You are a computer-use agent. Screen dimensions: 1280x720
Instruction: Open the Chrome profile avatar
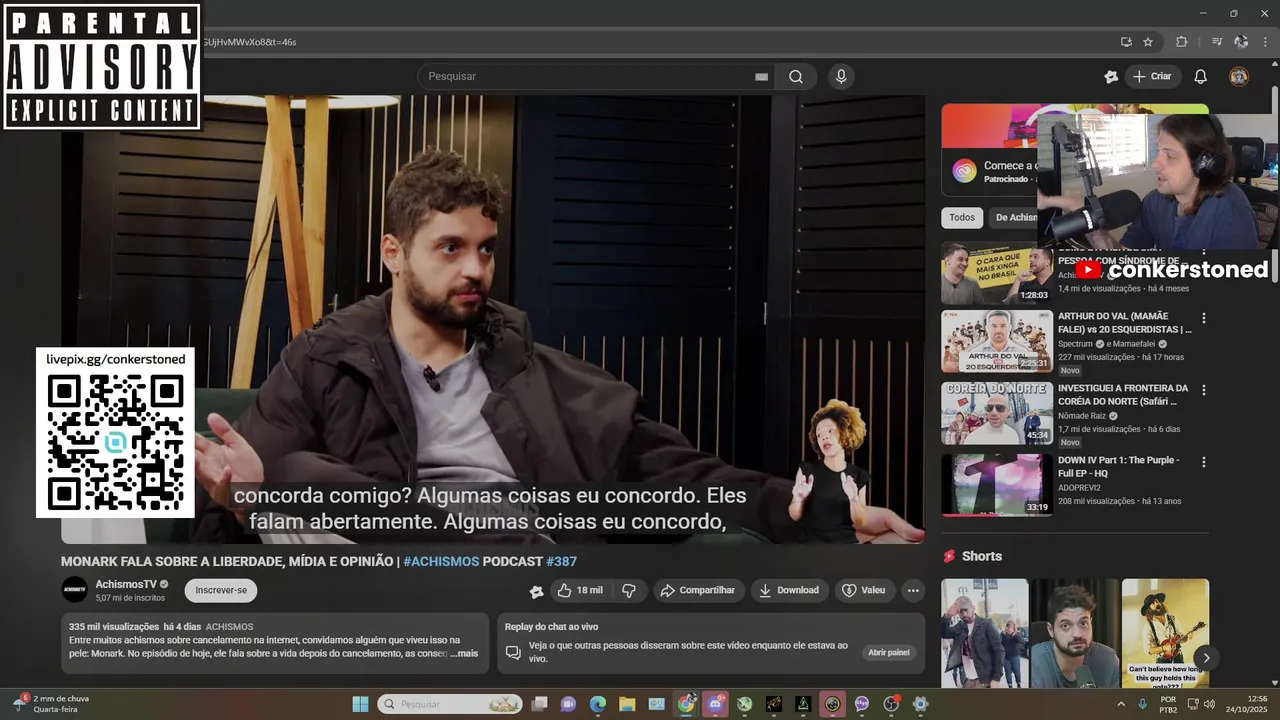click(x=1241, y=42)
